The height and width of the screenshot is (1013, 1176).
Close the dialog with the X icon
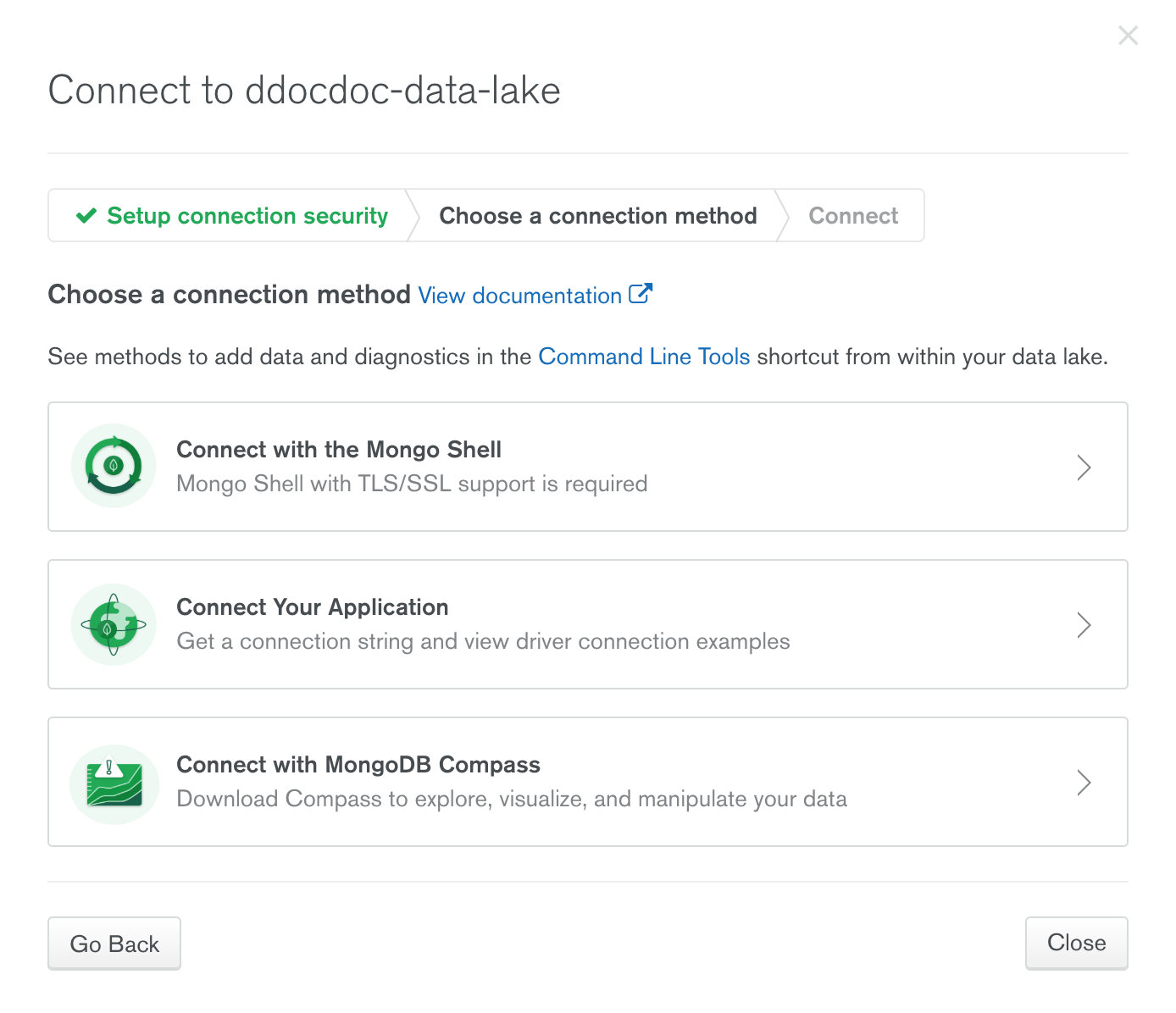tap(1128, 36)
